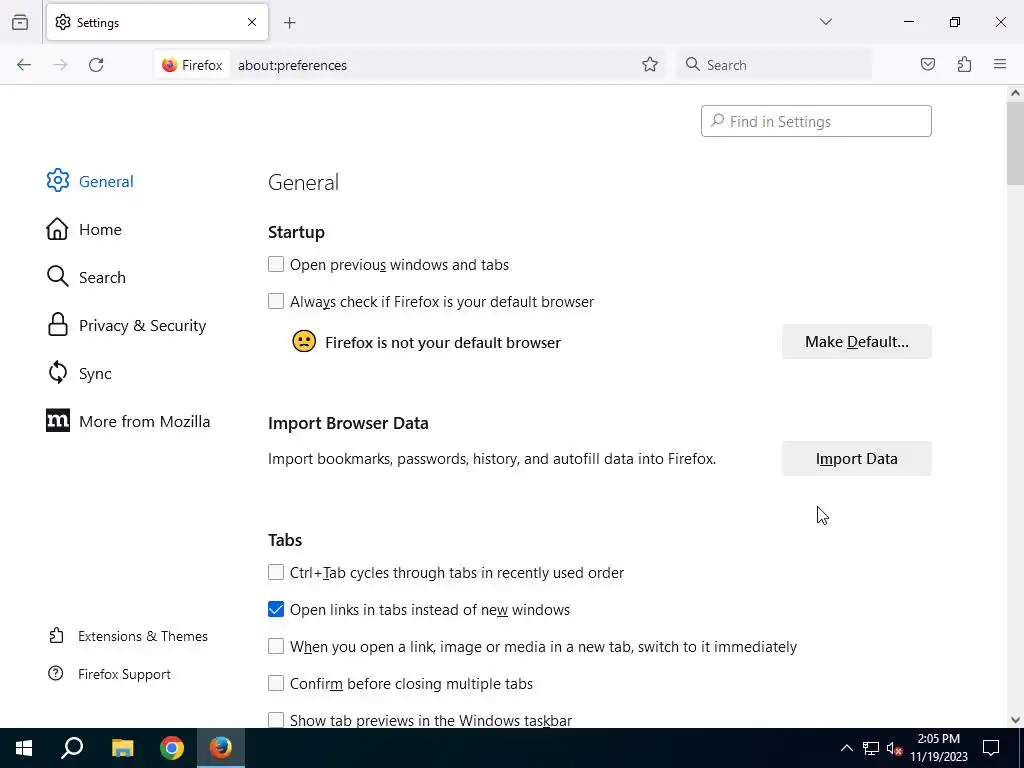Click the Firefox taskbar icon
Viewport: 1024px width, 768px height.
click(221, 748)
